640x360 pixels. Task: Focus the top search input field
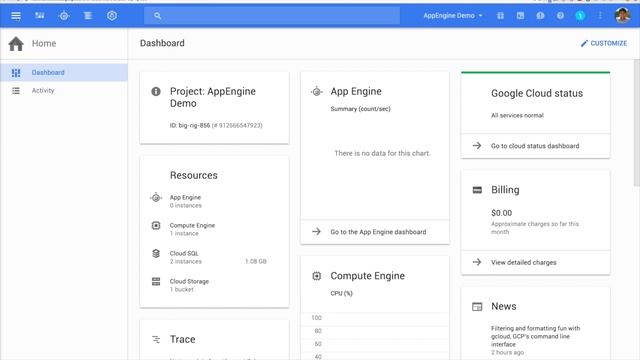point(272,16)
